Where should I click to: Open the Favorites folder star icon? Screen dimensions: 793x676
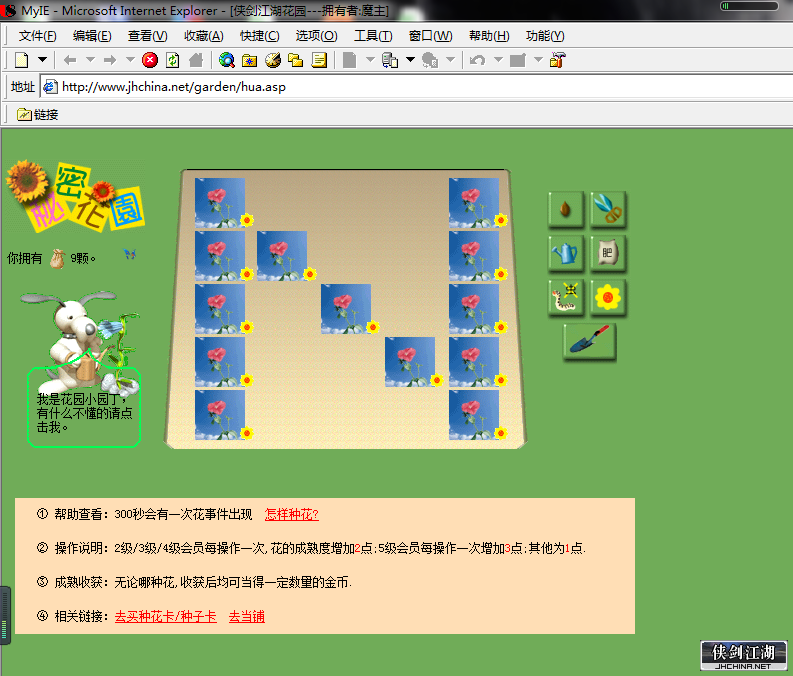pyautogui.click(x=249, y=61)
